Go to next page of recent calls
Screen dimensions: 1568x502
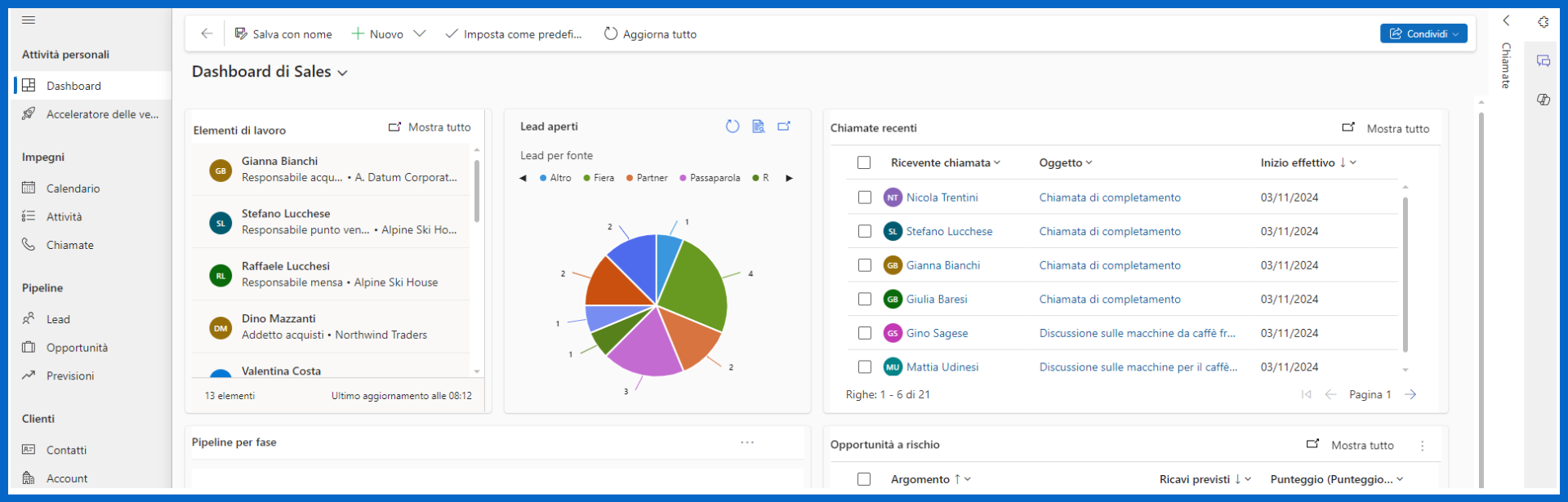tap(1410, 394)
